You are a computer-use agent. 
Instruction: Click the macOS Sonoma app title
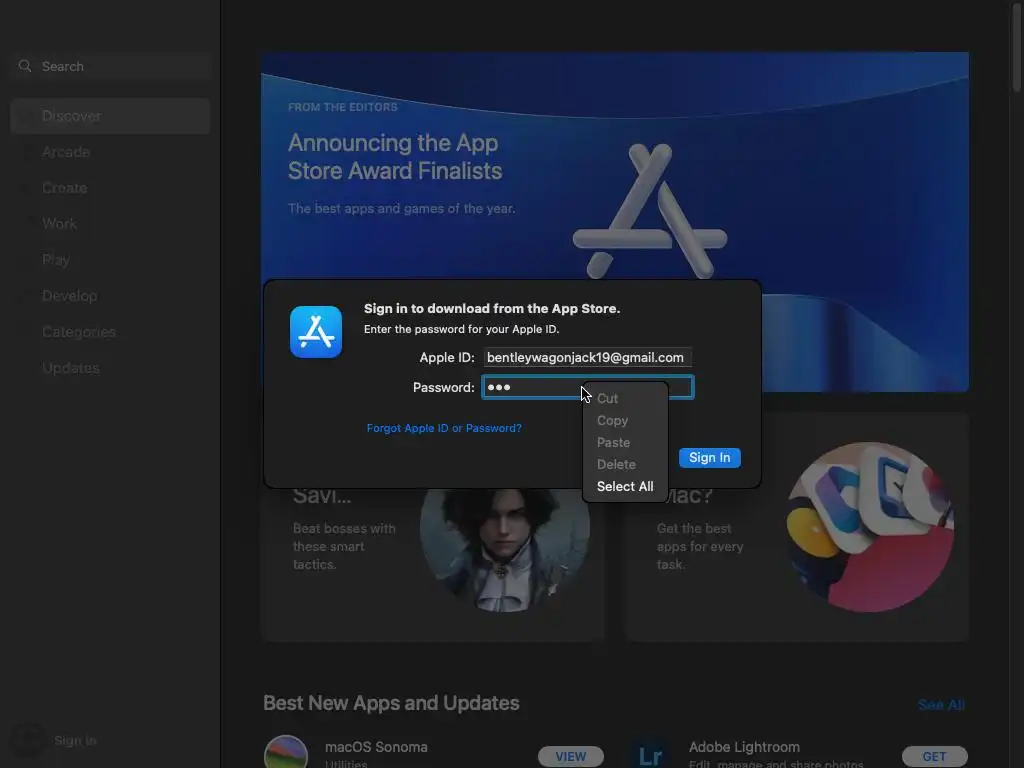pos(376,747)
